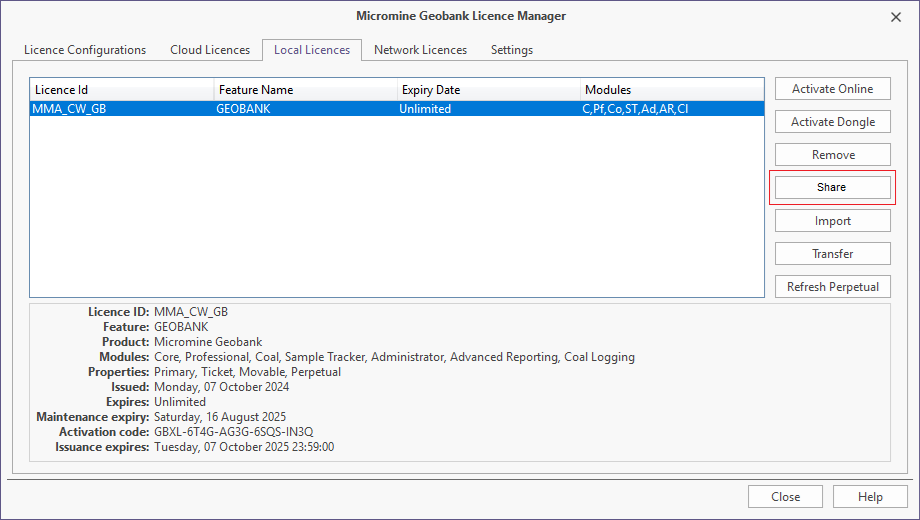Share the selected licence
Screen dimensions: 920x520
[833, 187]
